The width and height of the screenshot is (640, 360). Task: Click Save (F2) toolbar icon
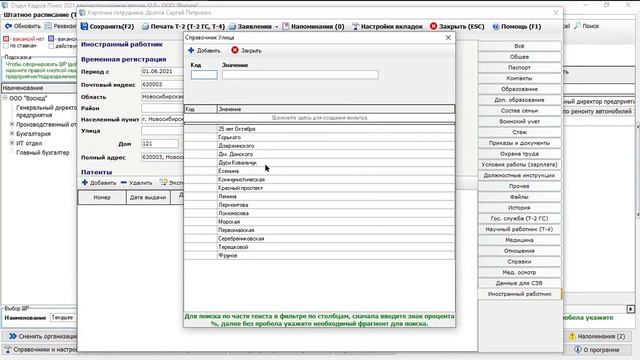[x=84, y=27]
